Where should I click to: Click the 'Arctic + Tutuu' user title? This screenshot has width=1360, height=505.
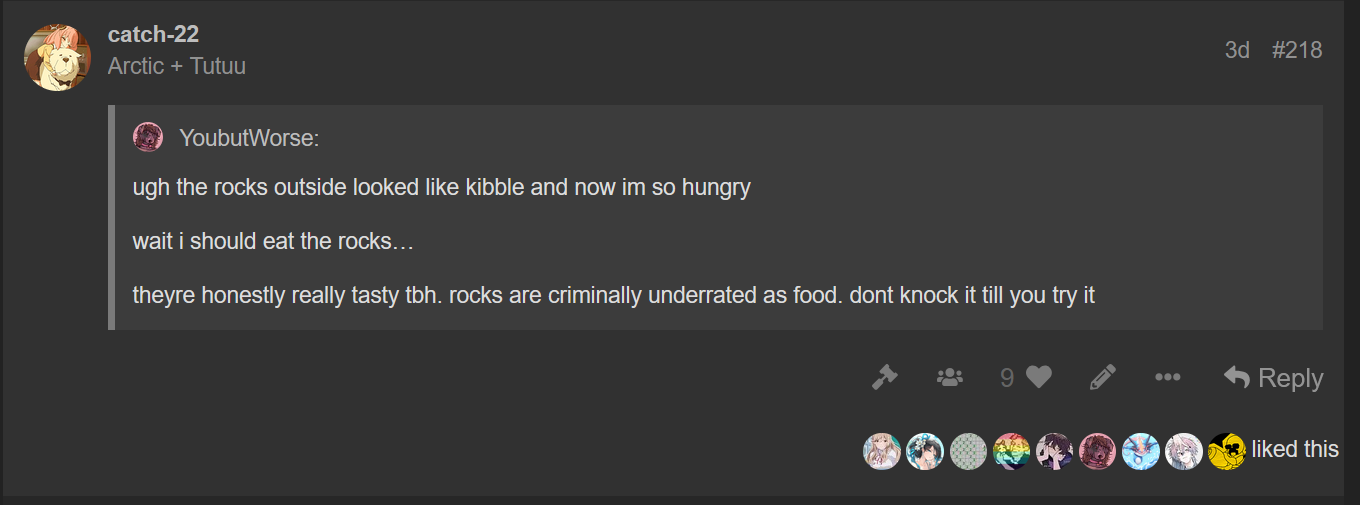point(176,66)
